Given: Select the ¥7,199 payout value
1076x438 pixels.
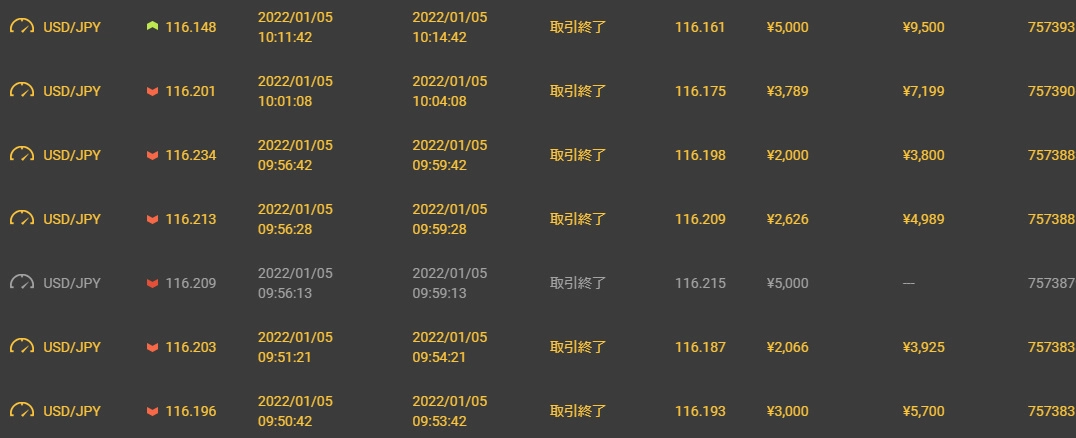Looking at the screenshot, I should 923,91.
